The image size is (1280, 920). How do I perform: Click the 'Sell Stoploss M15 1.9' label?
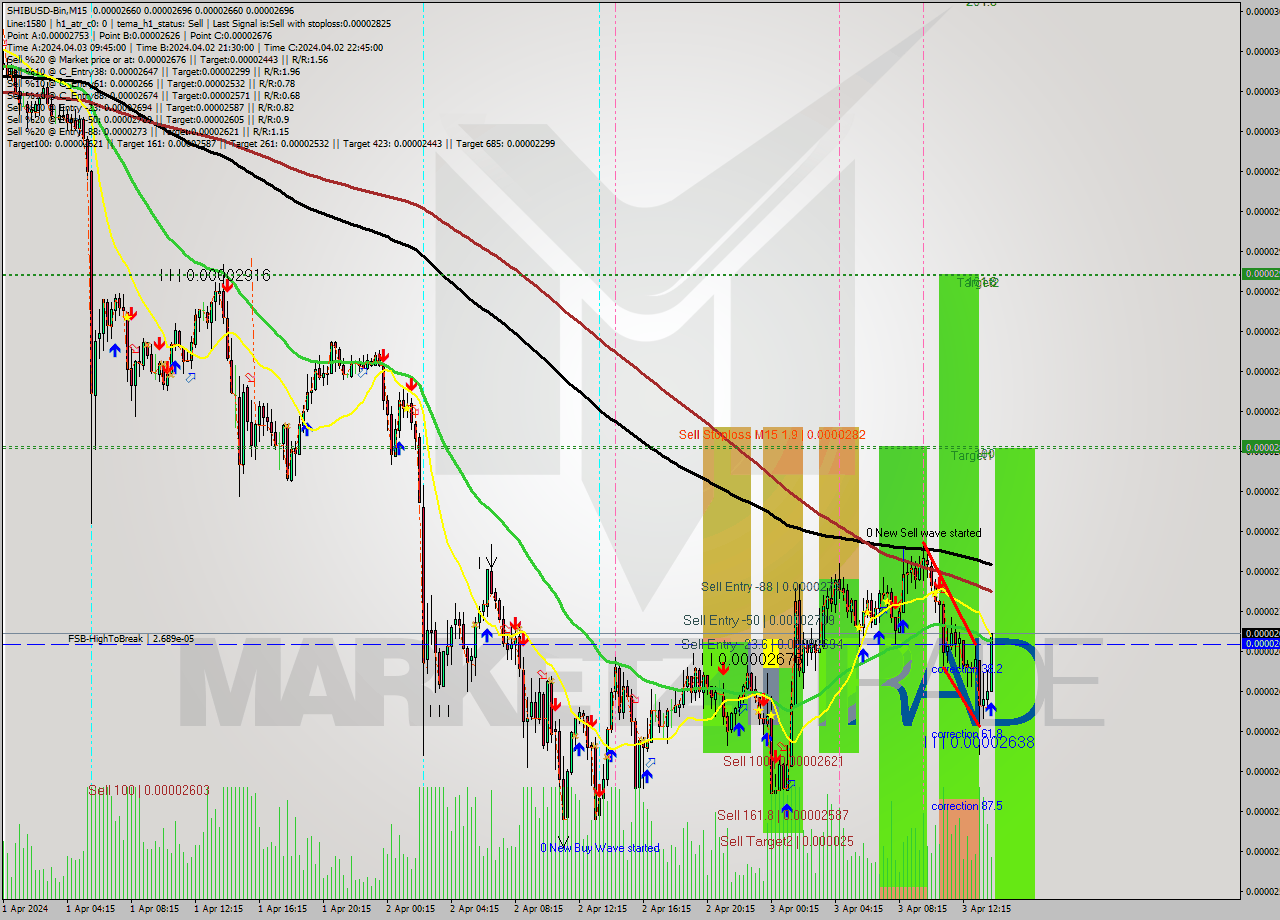point(772,434)
